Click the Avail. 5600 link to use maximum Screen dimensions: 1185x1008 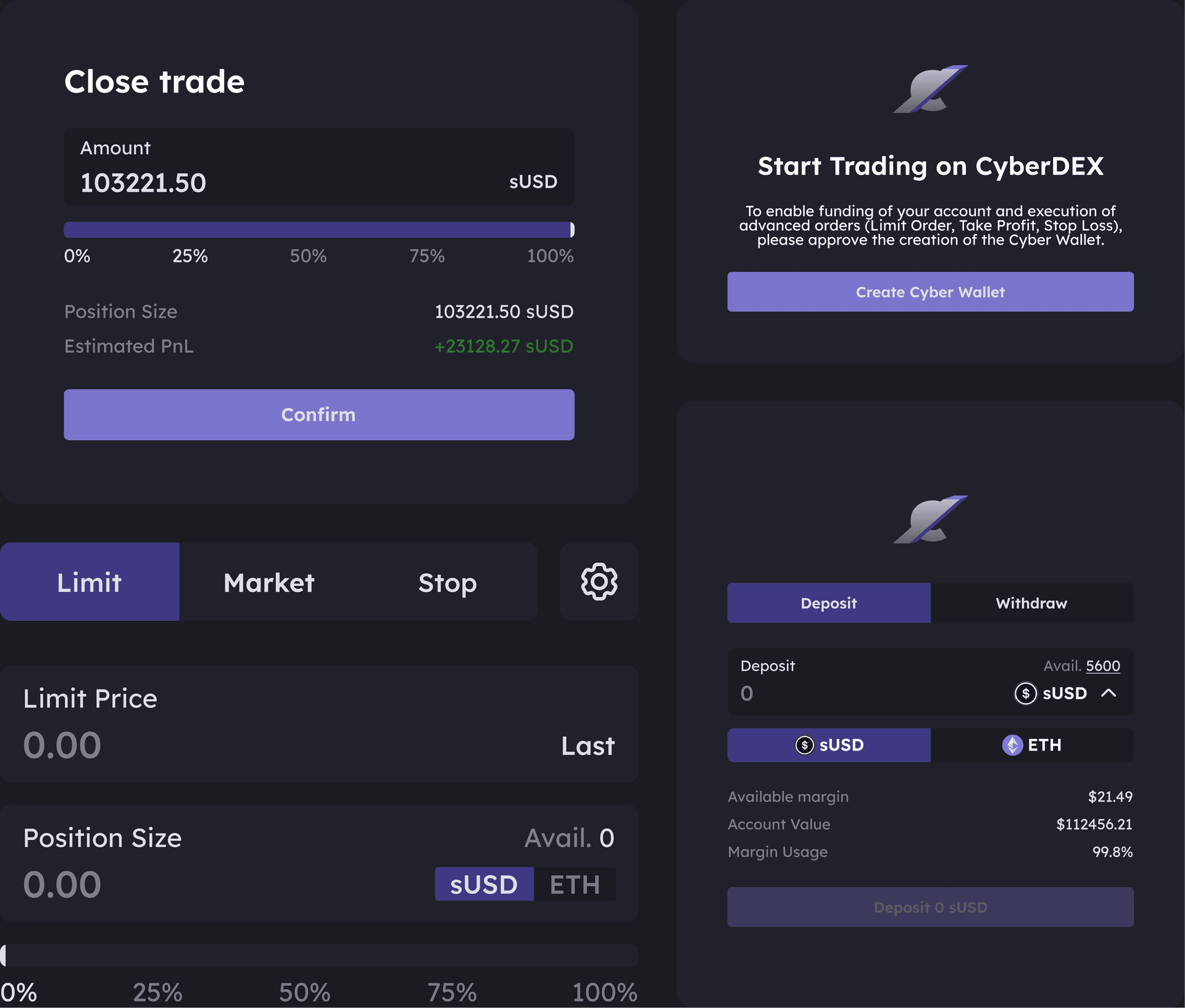(x=1102, y=665)
